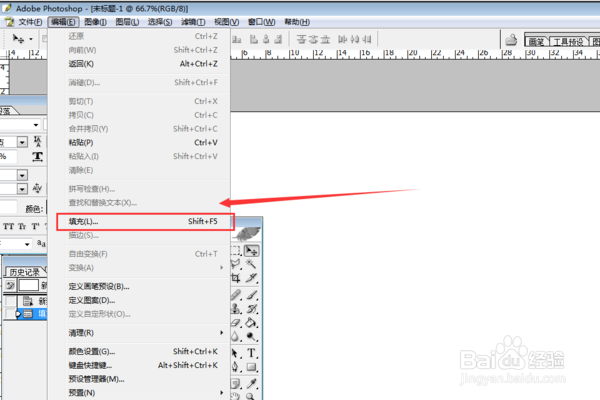This screenshot has width=600, height=400.
Task: Select the Pen tool
Action: [x=235, y=367]
